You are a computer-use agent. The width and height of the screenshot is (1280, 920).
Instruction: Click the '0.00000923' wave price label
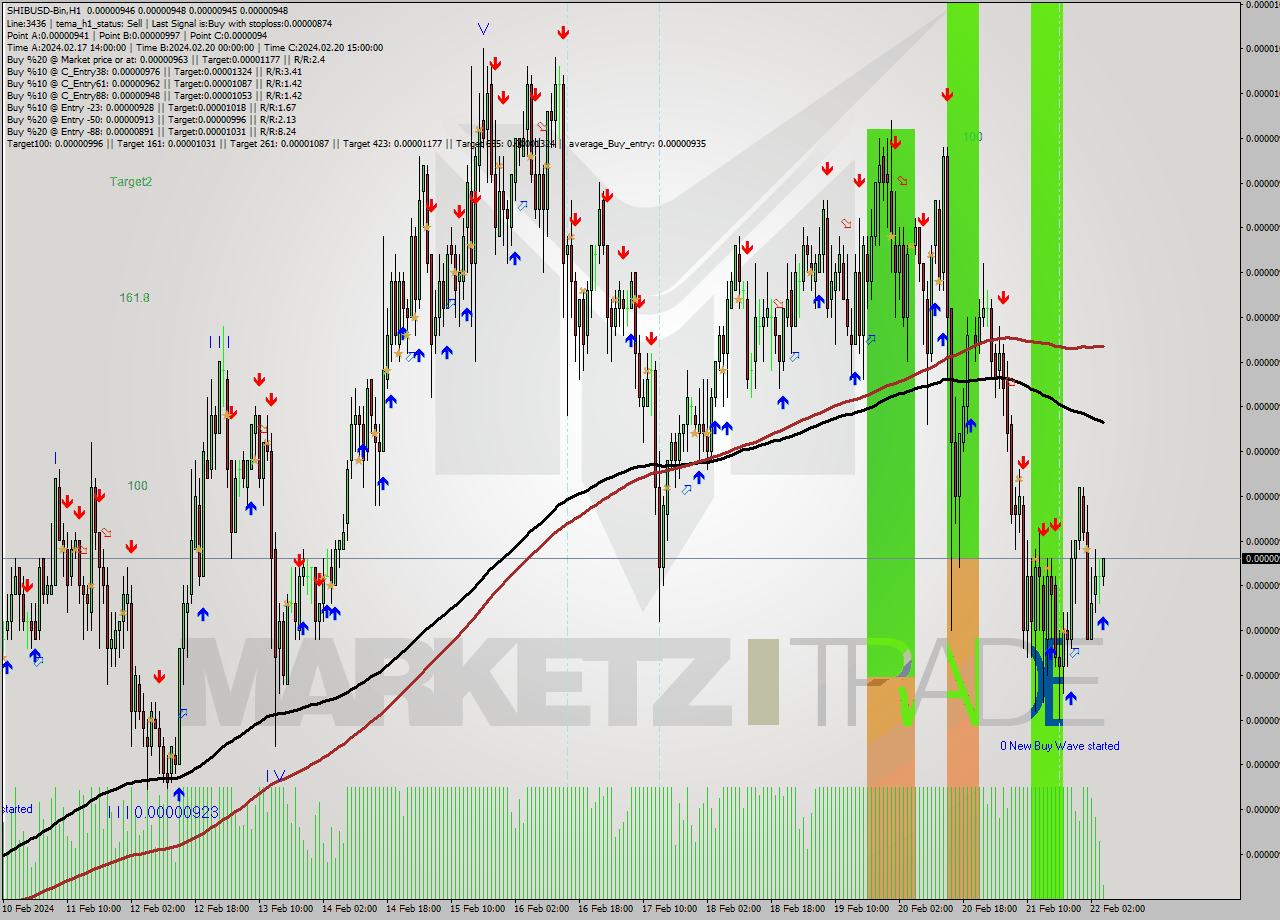click(x=176, y=812)
